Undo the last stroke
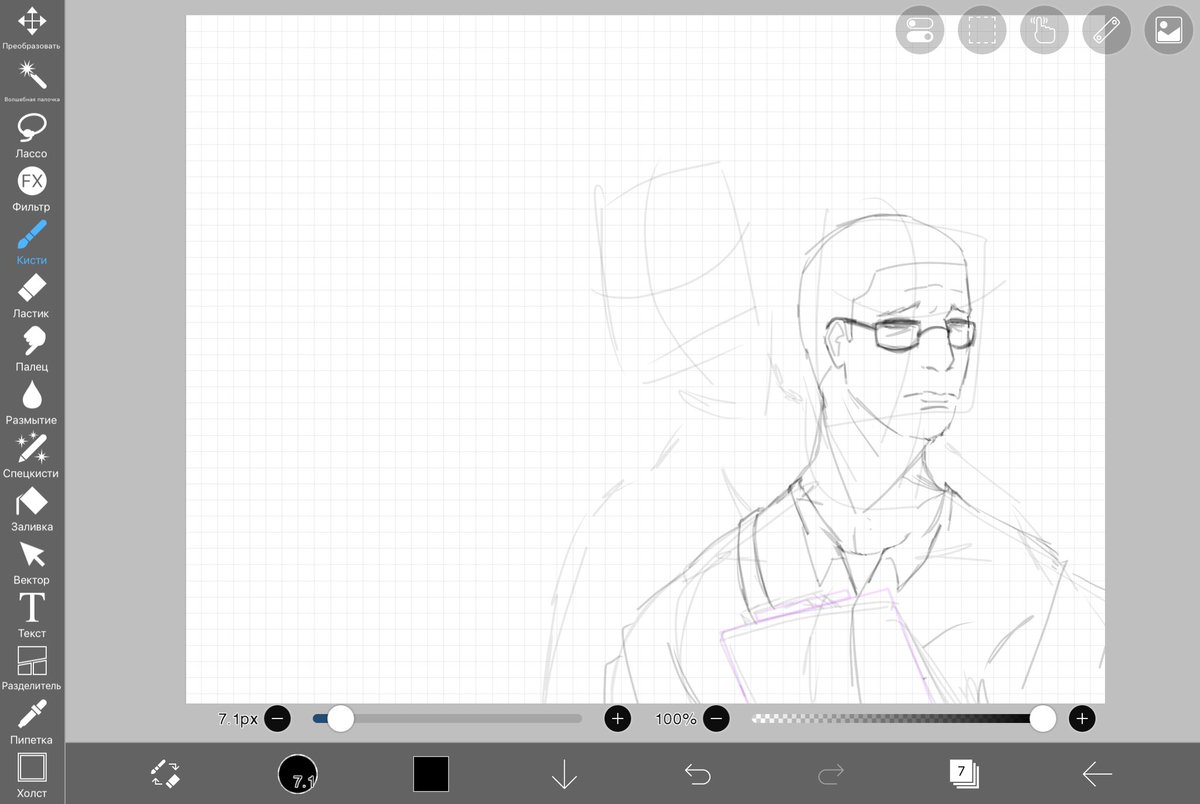Screen dimensions: 1200x804 coord(697,773)
